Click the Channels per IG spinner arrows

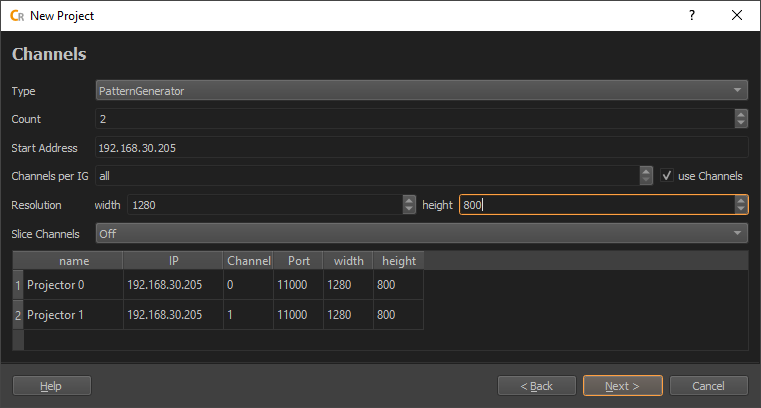pyautogui.click(x=646, y=176)
